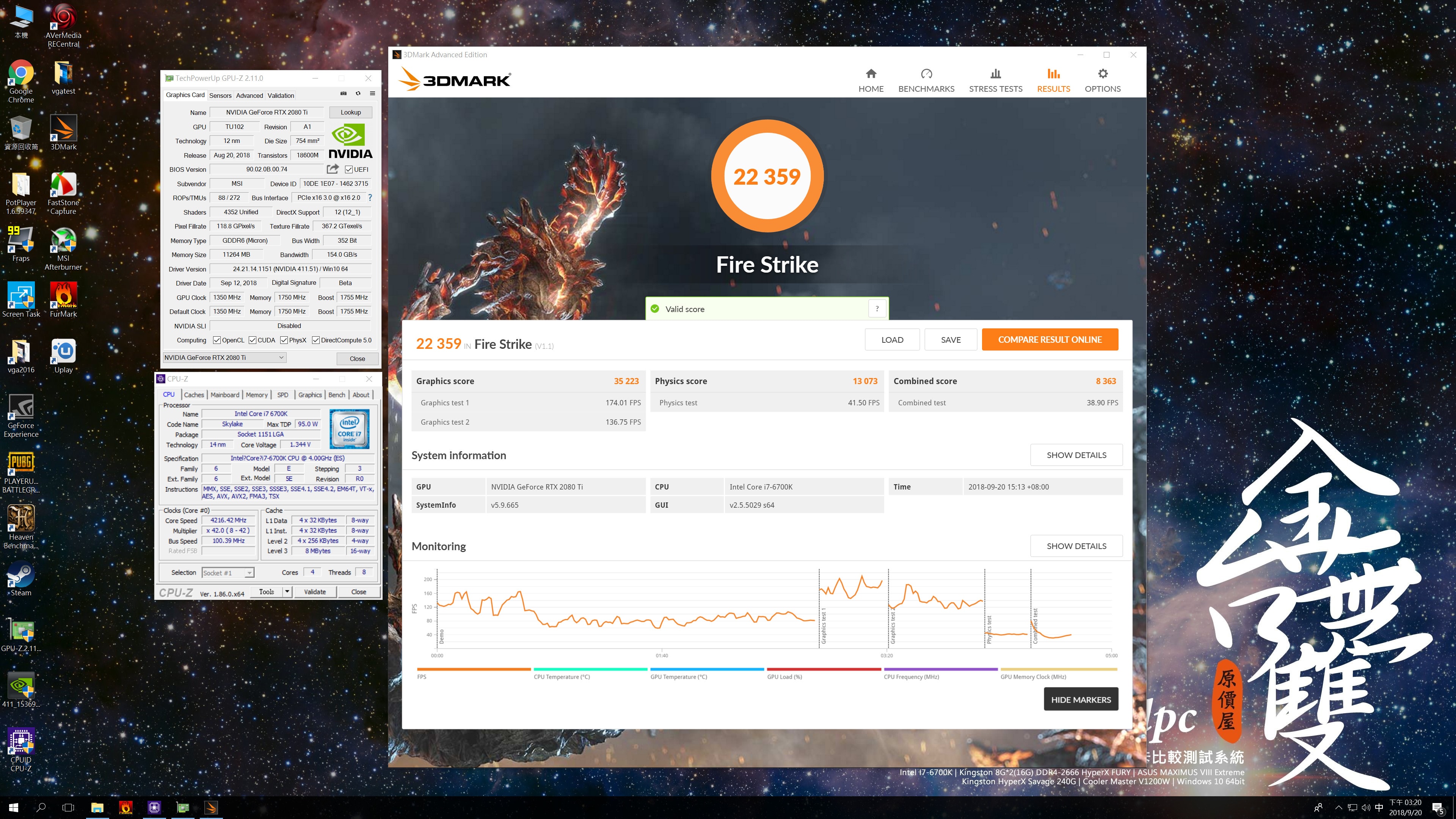Image resolution: width=1456 pixels, height=819 pixels.
Task: Click COMPARE RESULT ONLINE button
Action: pos(1050,340)
